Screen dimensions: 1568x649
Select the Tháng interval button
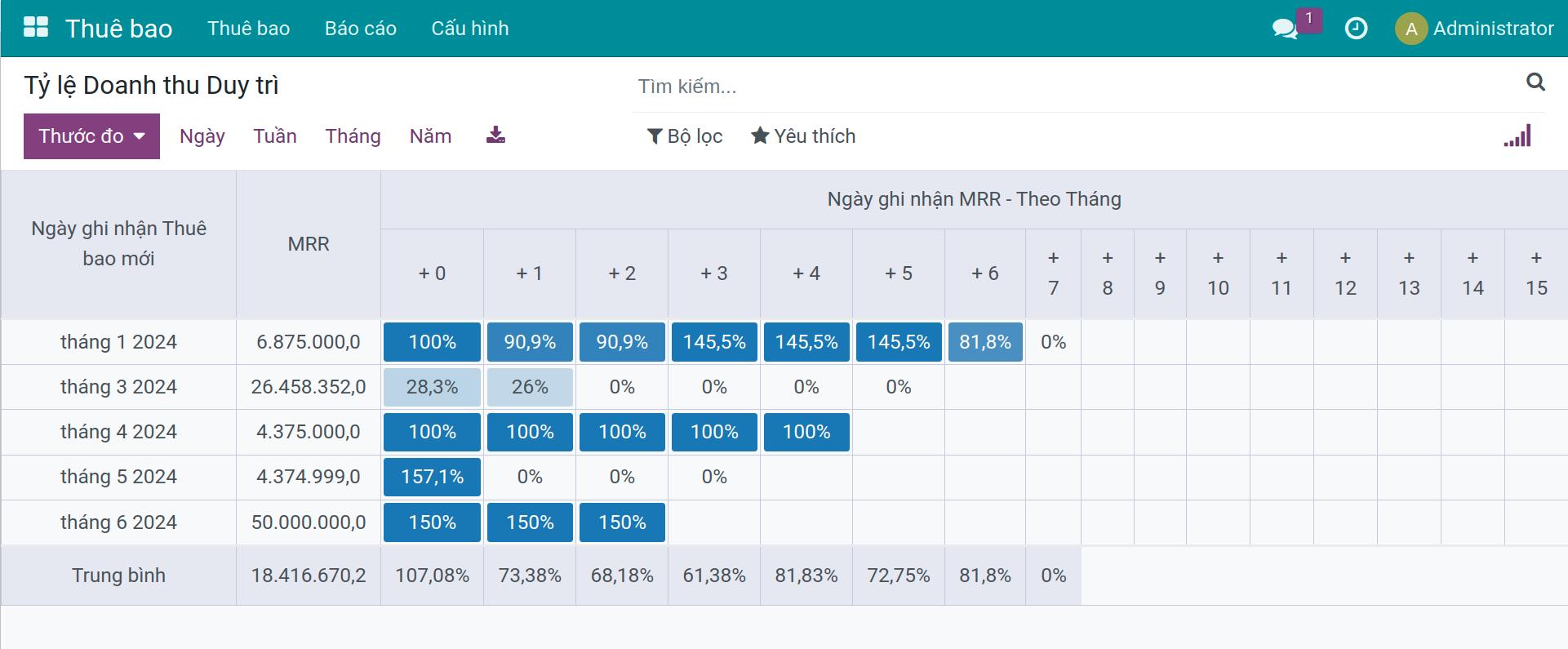coord(353,136)
